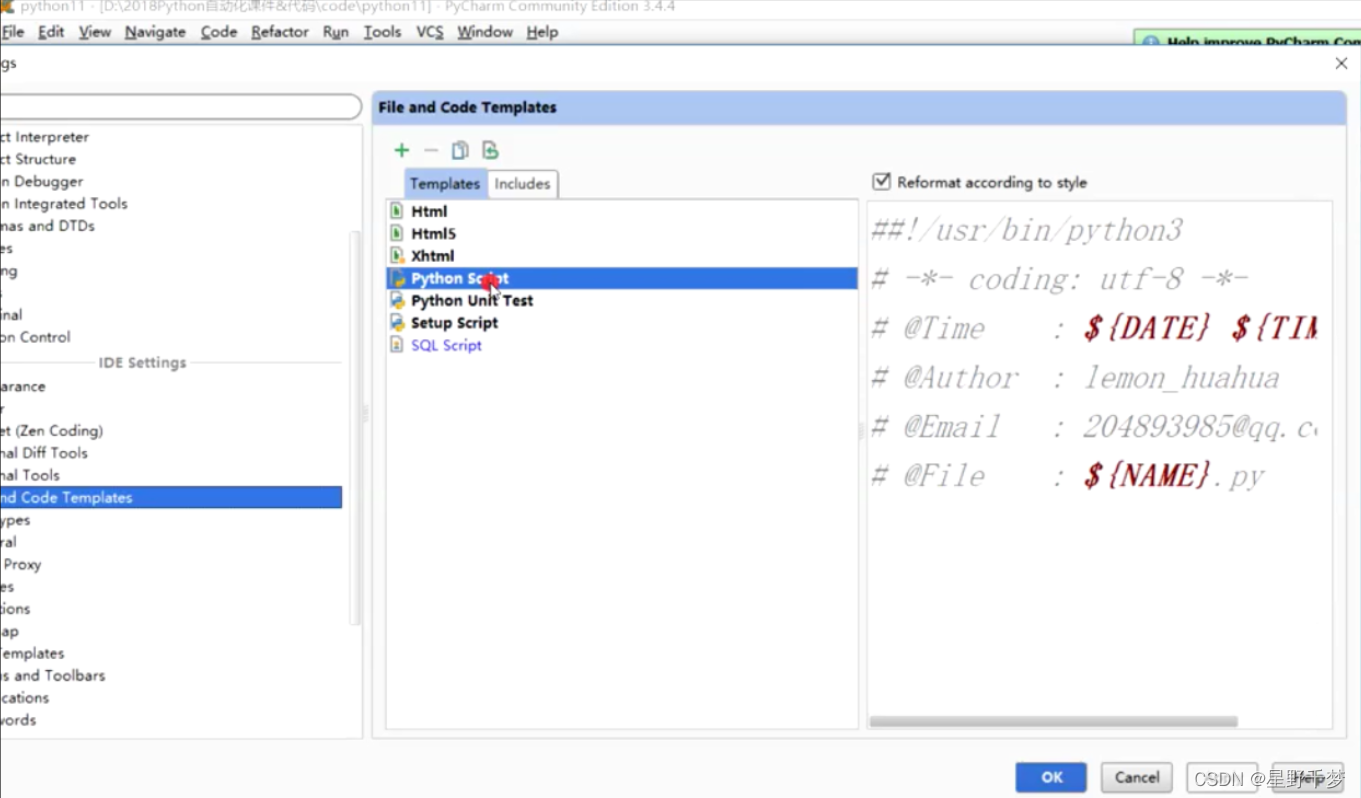Select the Html template

click(x=429, y=211)
